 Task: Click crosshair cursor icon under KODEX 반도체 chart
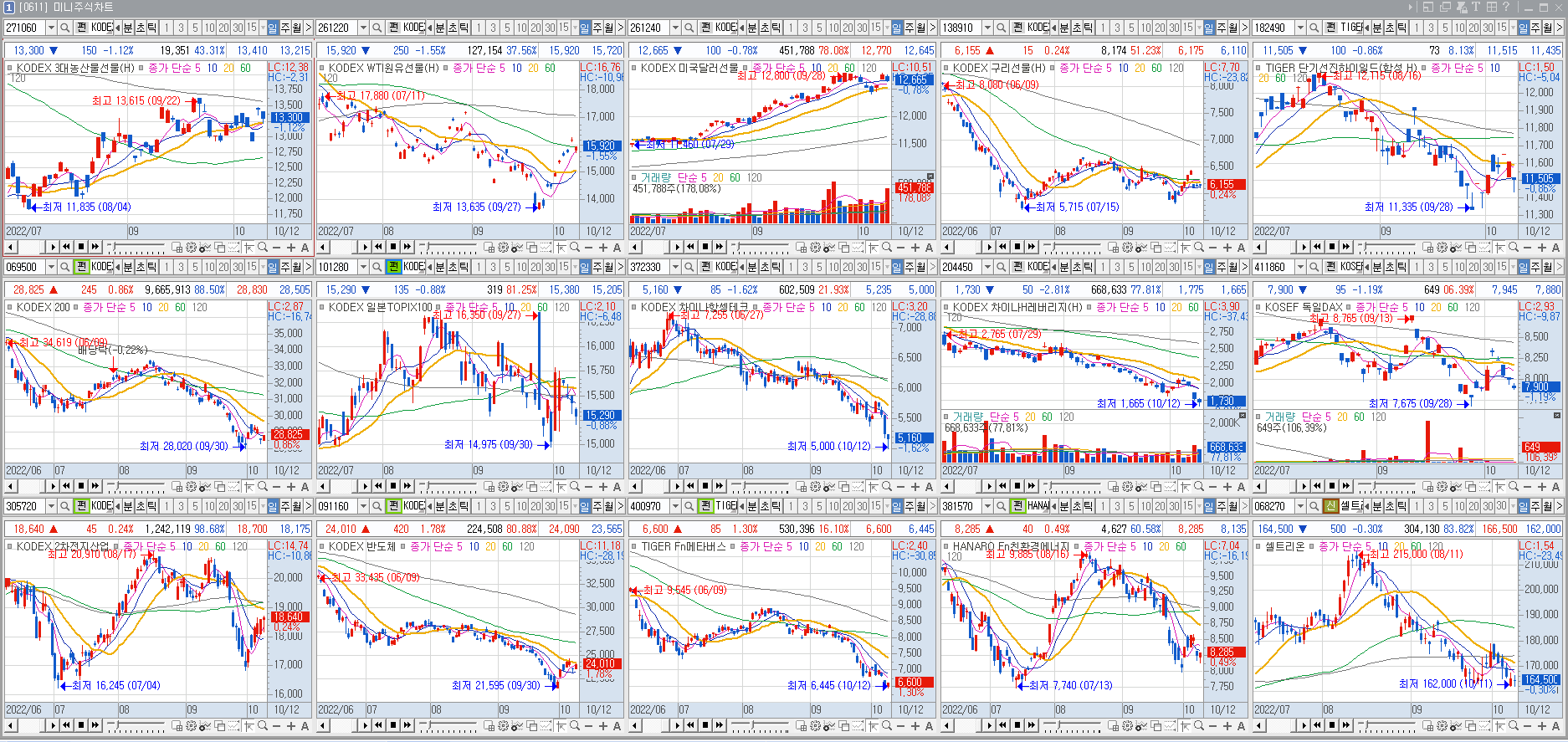(560, 725)
